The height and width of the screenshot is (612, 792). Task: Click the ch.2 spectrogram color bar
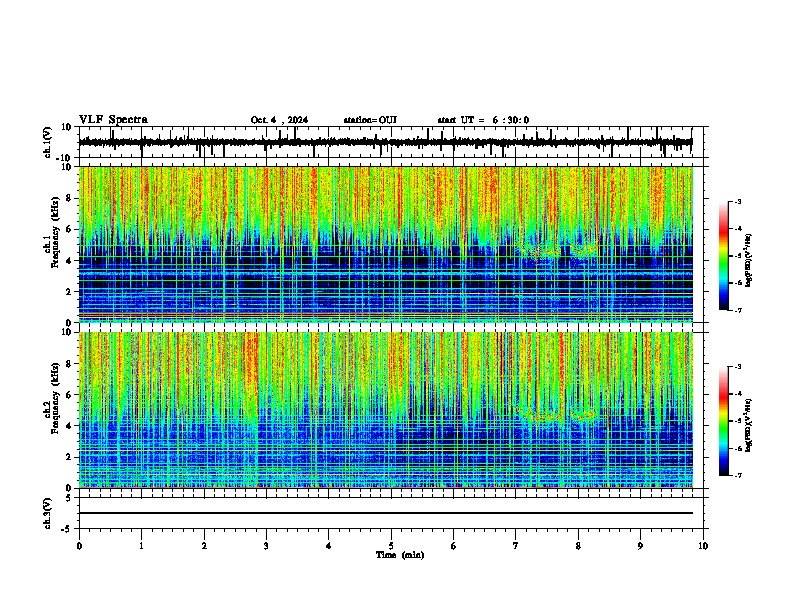724,421
